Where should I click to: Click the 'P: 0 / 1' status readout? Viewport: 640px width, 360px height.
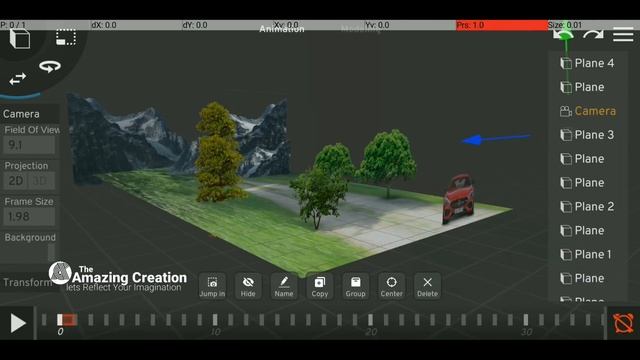(x=13, y=25)
